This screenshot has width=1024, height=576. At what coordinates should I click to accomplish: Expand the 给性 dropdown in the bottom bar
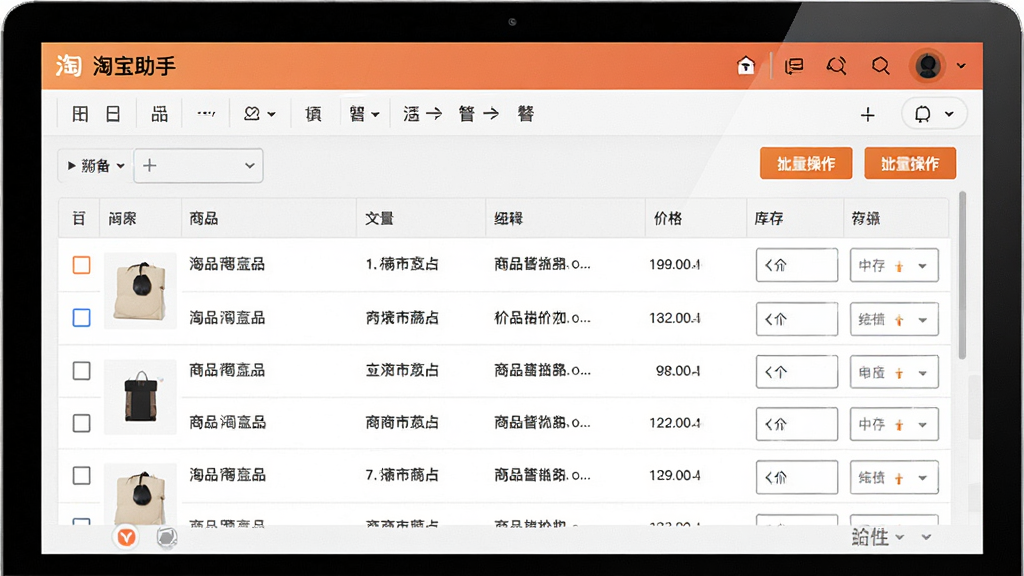click(878, 537)
